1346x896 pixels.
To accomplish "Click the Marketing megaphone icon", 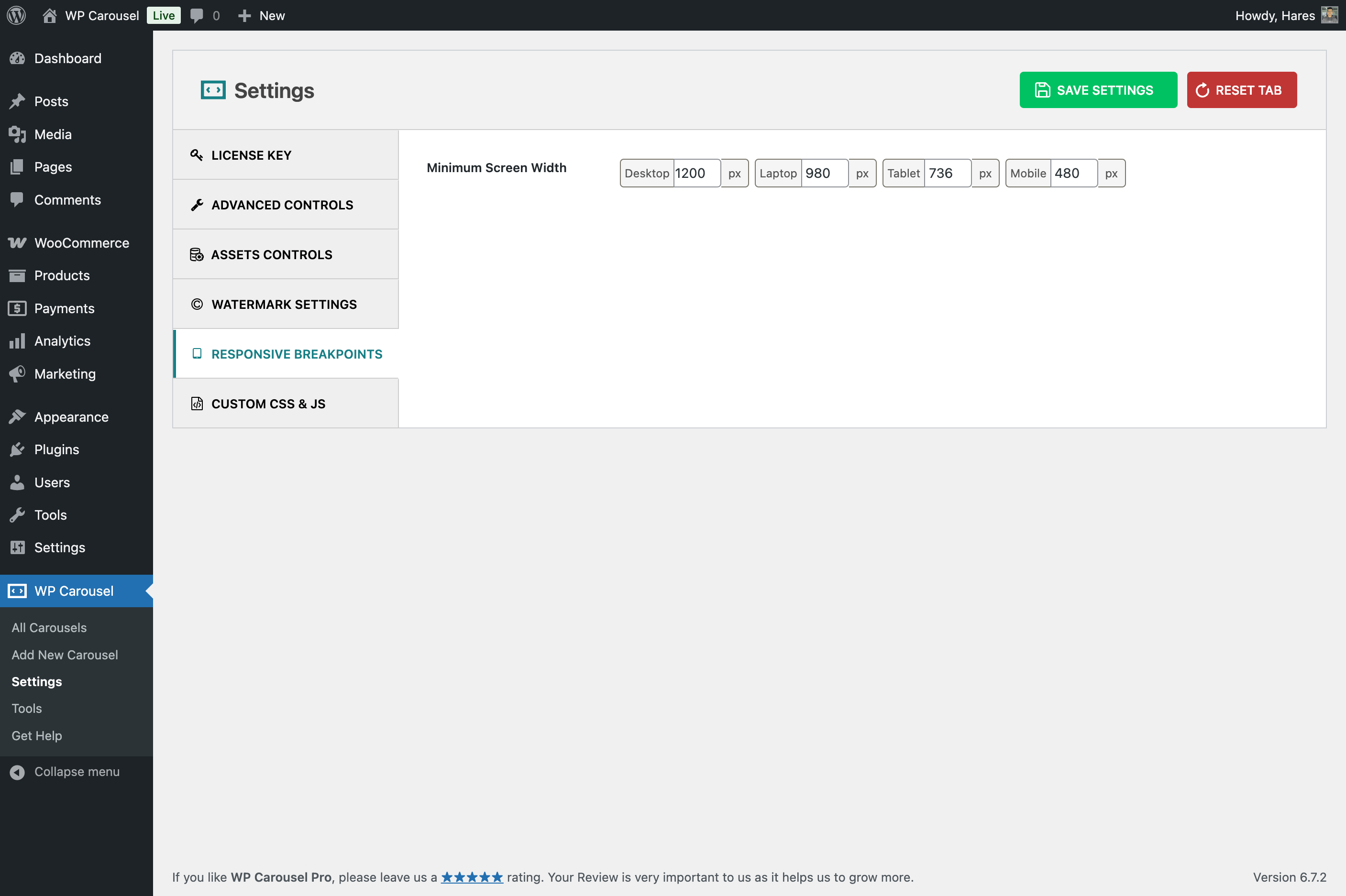I will pos(17,374).
